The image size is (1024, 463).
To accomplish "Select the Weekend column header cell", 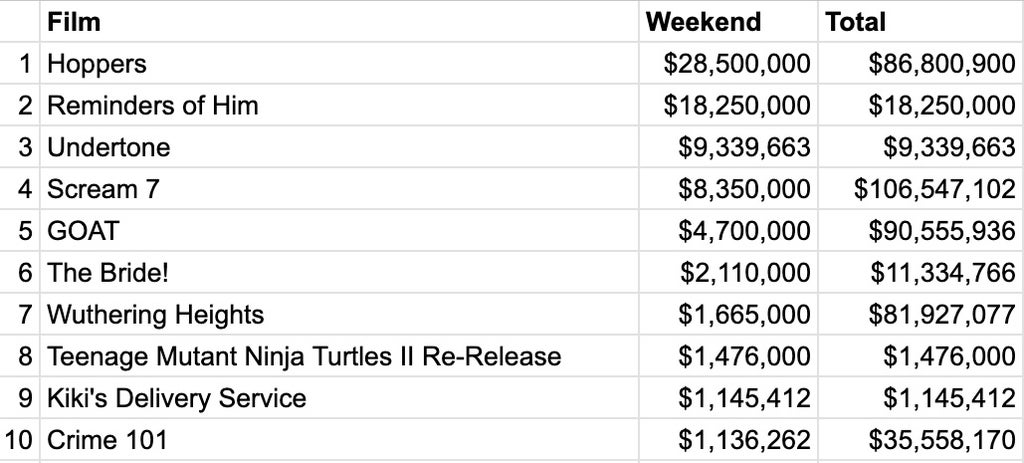I will coord(728,22).
